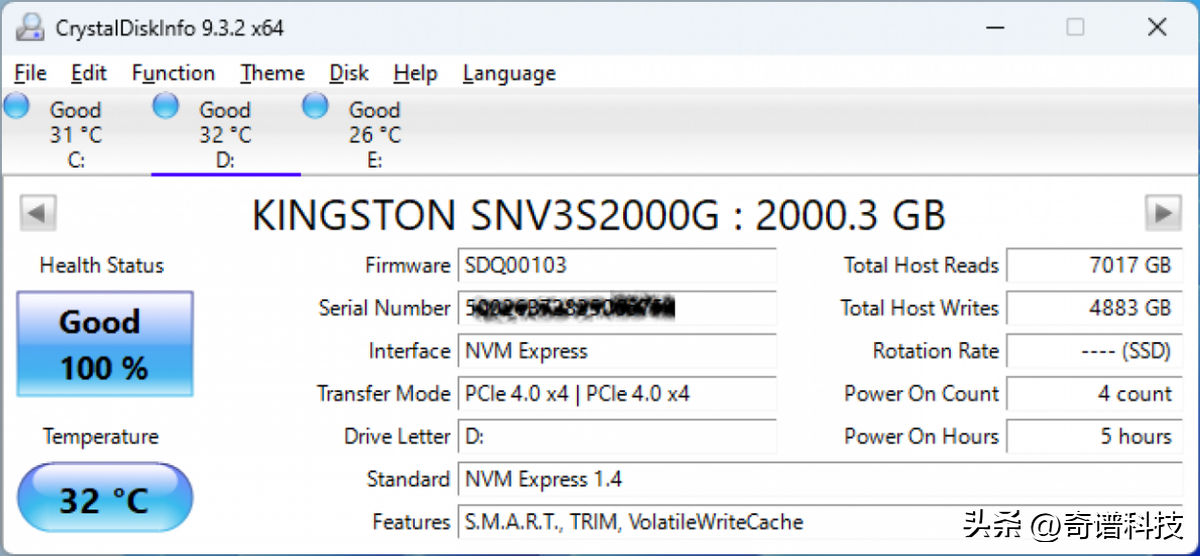Click the Rotation Rate value ---- (SSD)
Image resolution: width=1200 pixels, height=556 pixels.
coord(1093,351)
